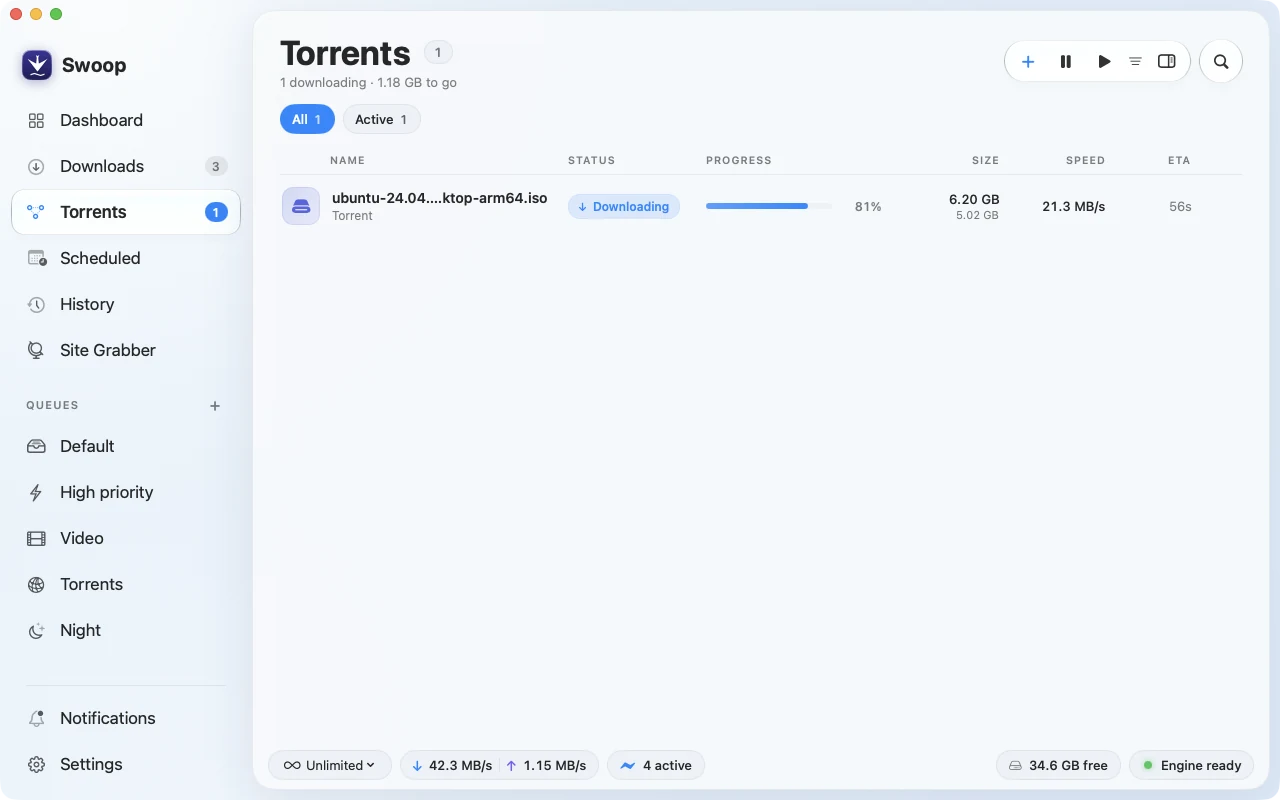Click the Scheduled calendar icon

(x=36, y=258)
